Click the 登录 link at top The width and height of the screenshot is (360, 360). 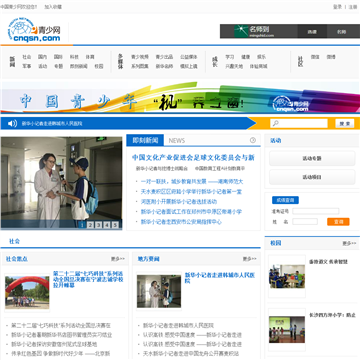[x=337, y=7]
